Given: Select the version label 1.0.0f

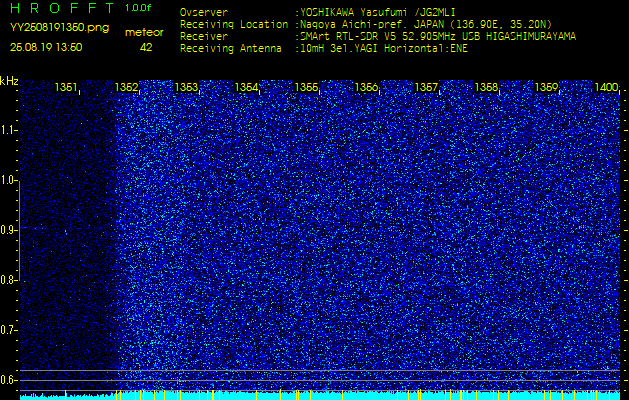Looking at the screenshot, I should (x=138, y=8).
